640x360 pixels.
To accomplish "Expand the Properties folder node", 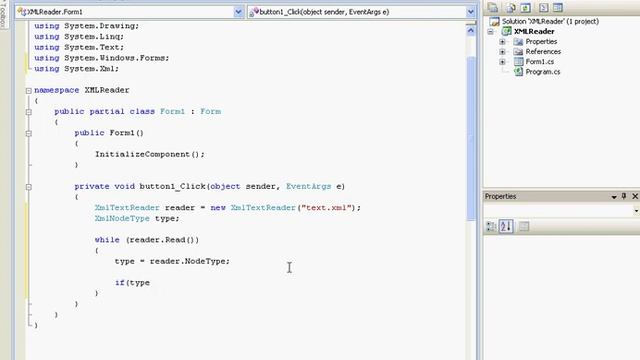I will tap(502, 42).
